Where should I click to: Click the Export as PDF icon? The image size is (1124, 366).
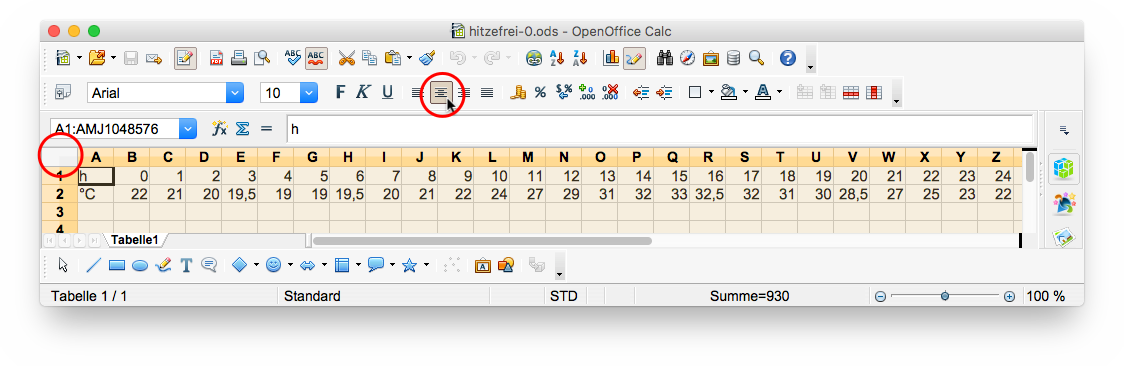pyautogui.click(x=216, y=58)
